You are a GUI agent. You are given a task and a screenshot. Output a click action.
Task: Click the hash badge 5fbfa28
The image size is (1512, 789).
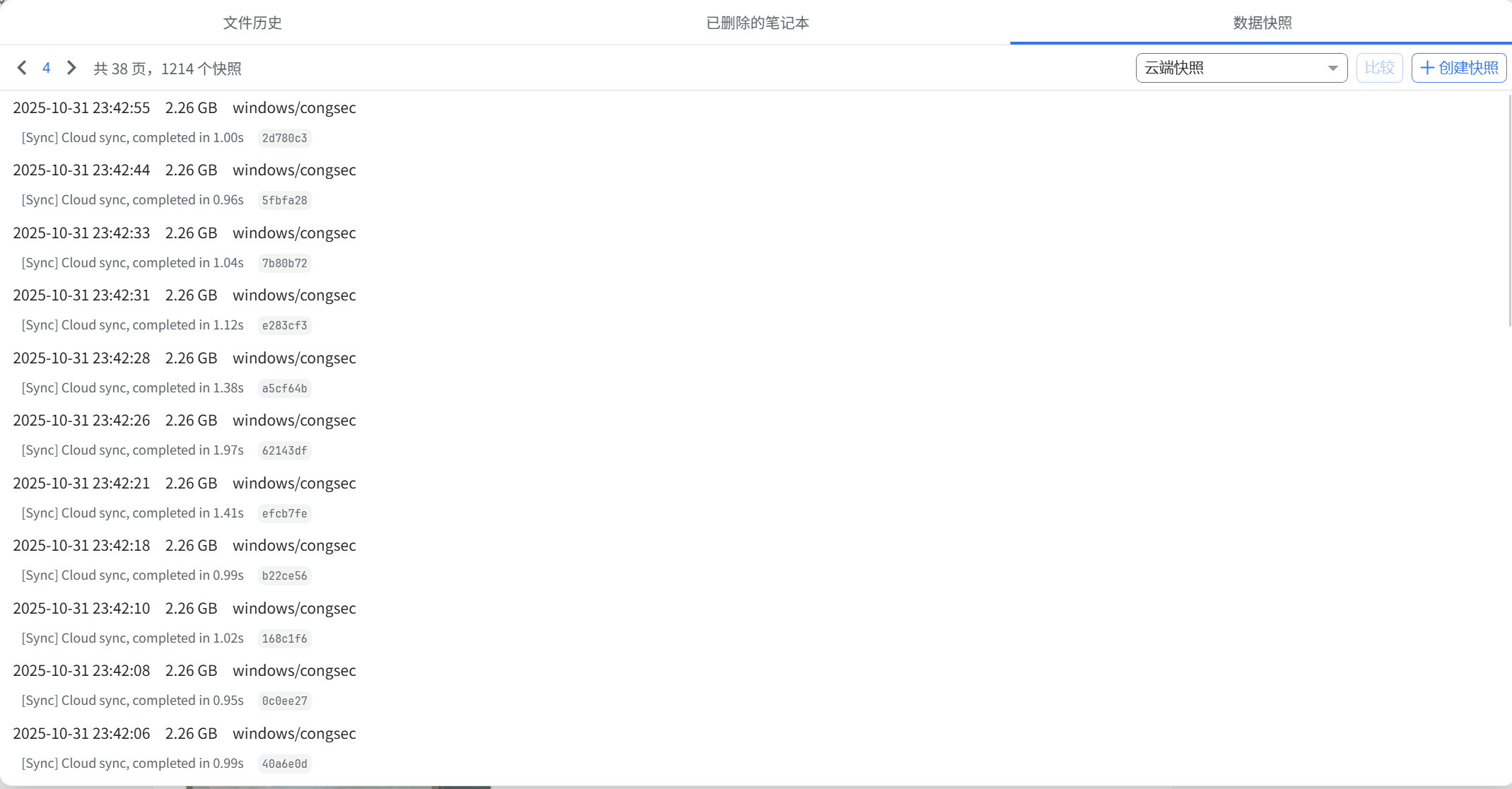tap(284, 201)
